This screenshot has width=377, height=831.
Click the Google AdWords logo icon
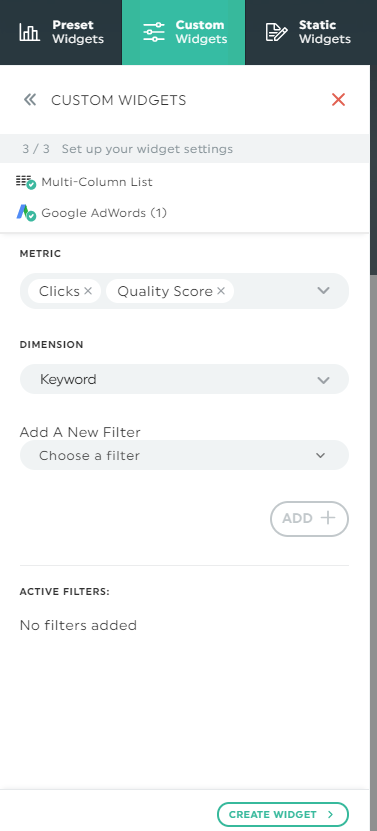pyautogui.click(x=25, y=213)
